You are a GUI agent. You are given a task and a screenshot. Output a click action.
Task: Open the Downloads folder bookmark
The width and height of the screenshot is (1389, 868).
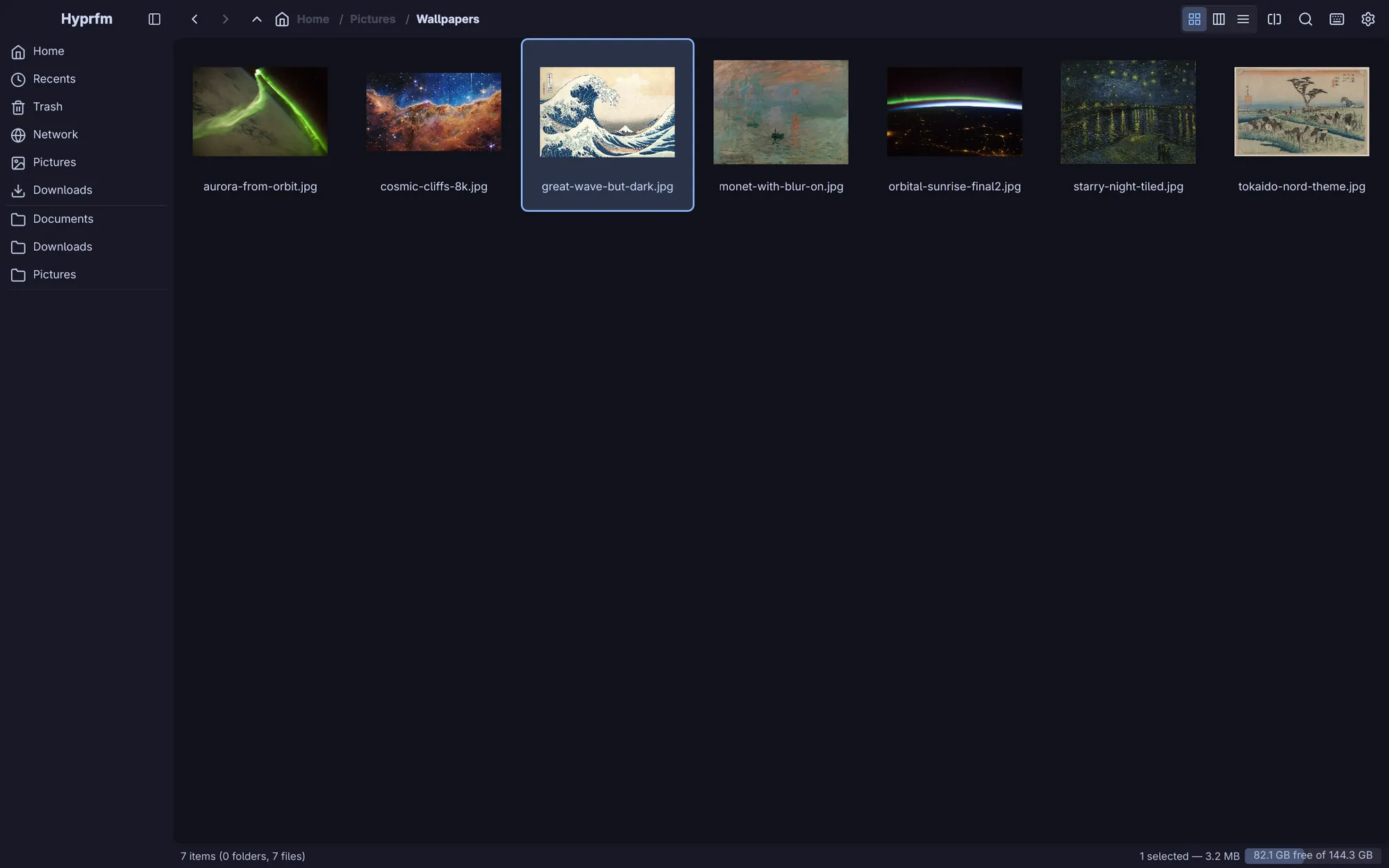click(x=87, y=247)
